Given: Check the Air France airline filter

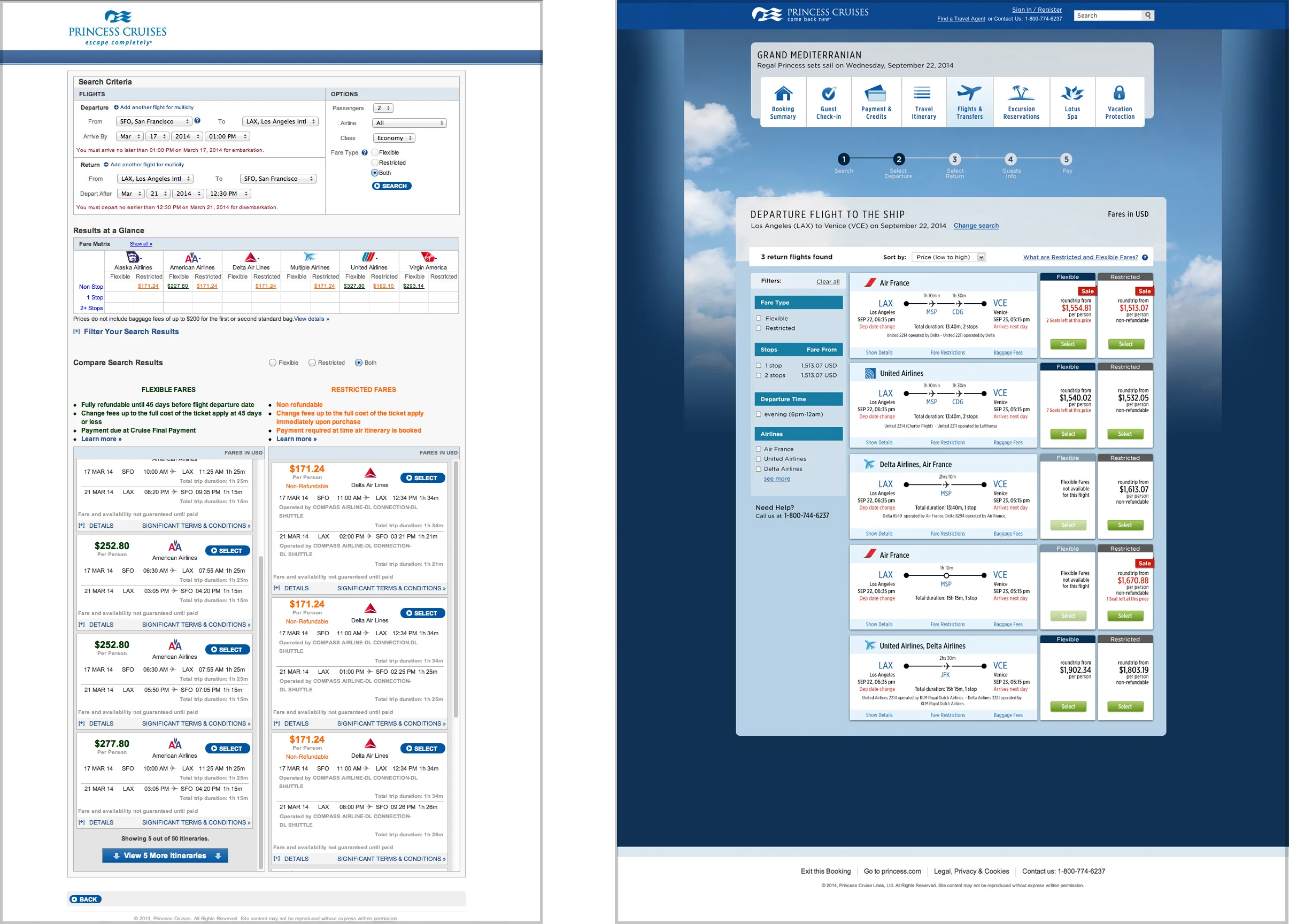Looking at the screenshot, I should pyautogui.click(x=758, y=449).
